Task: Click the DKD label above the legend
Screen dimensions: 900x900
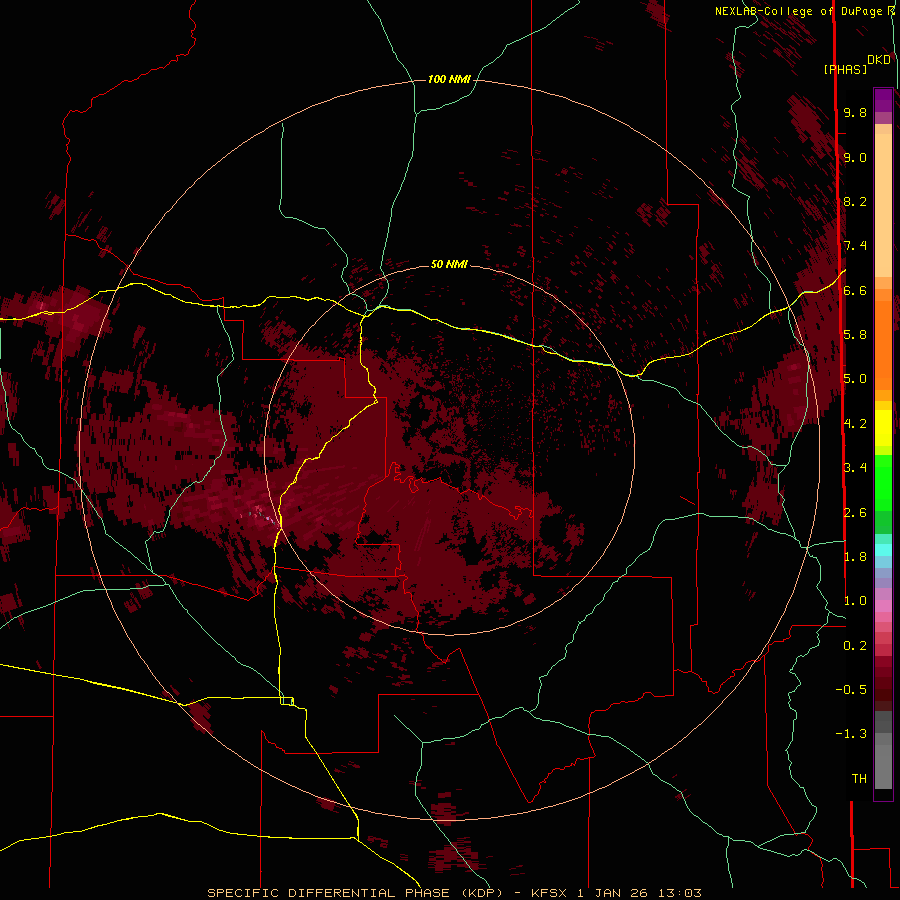Action: (x=878, y=60)
